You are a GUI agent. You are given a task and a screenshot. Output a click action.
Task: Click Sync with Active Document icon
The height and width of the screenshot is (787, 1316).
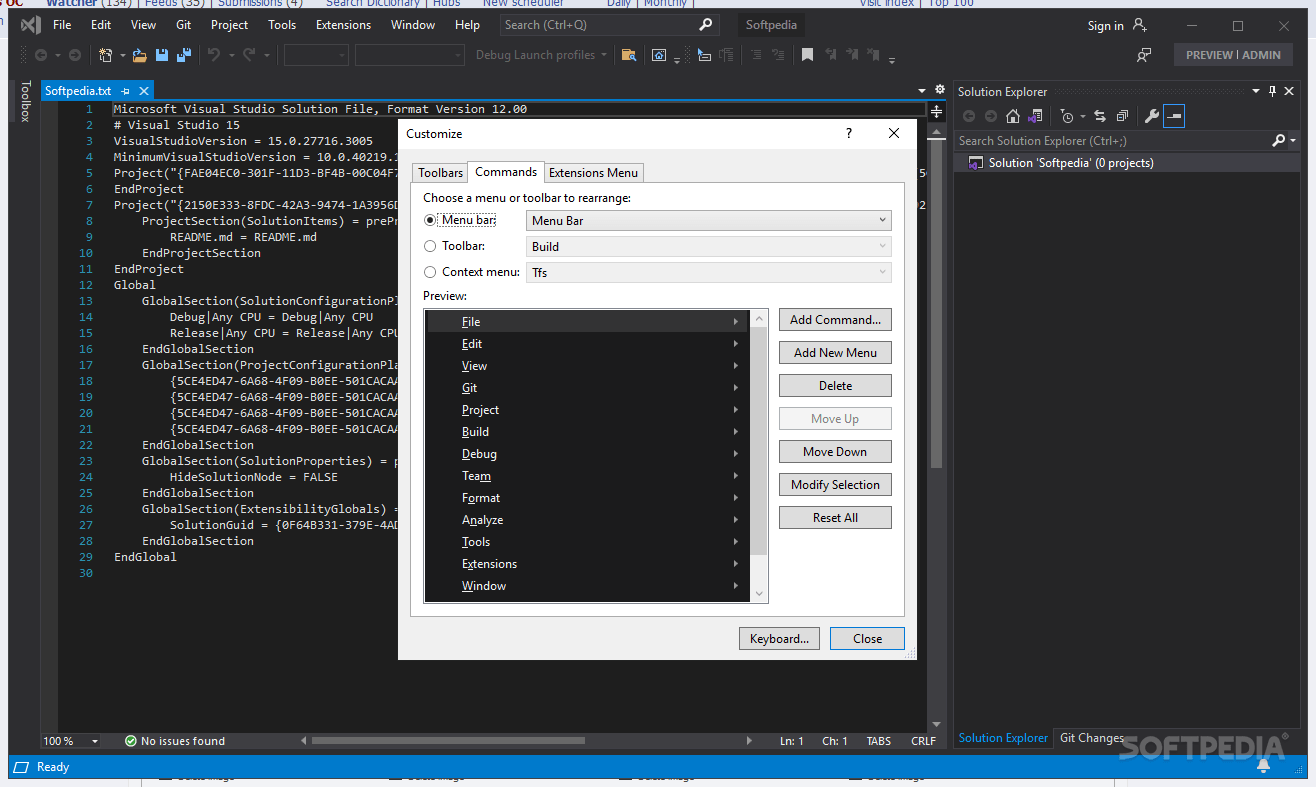click(x=1100, y=116)
